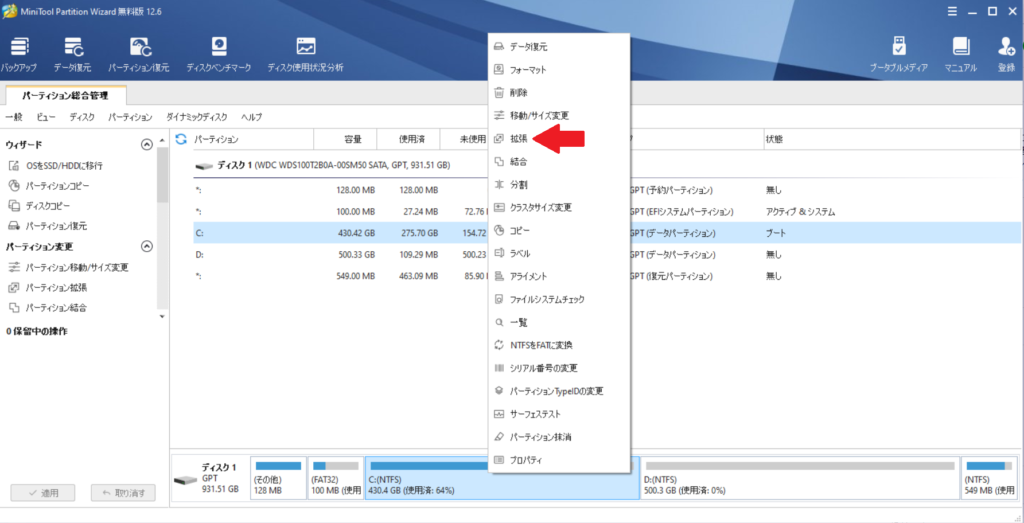This screenshot has height=523, width=1024.
Task: Select クラスタサイズ変更 from the context menu
Action: (558, 208)
